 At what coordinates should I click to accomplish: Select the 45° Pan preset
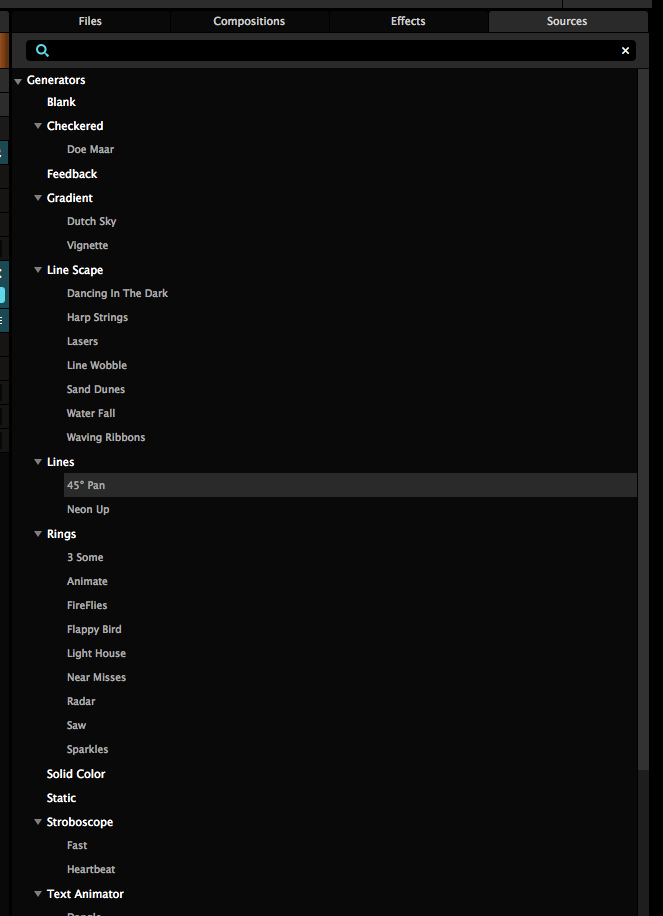click(x=350, y=485)
